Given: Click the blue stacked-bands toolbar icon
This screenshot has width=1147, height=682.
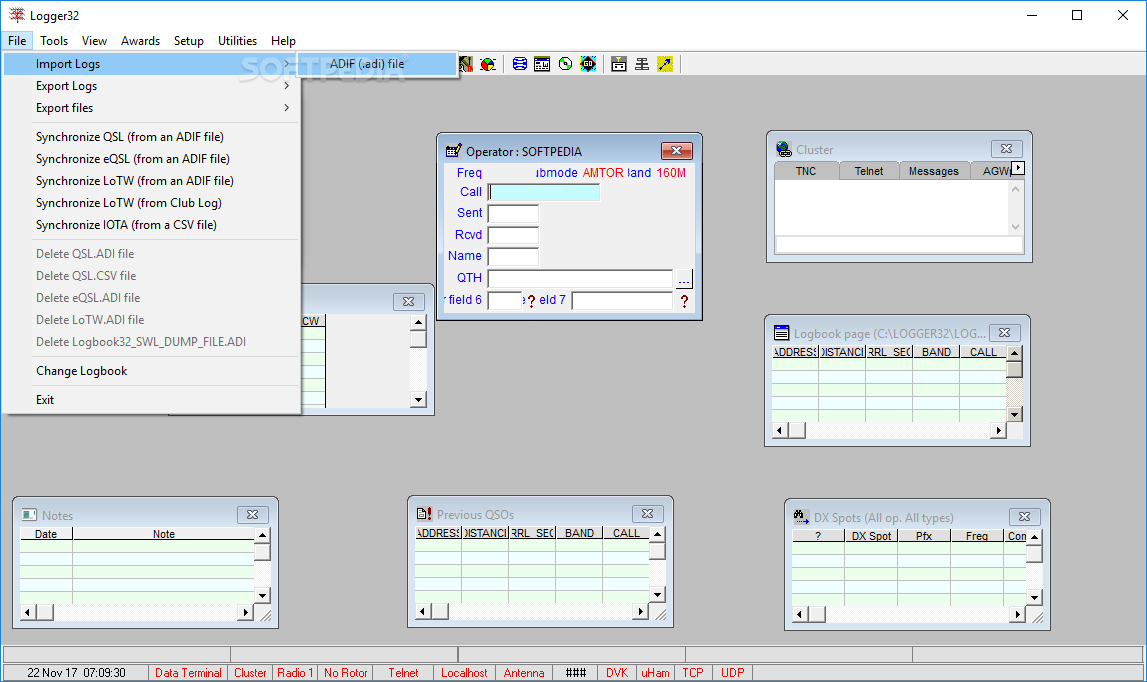Looking at the screenshot, I should [x=519, y=64].
